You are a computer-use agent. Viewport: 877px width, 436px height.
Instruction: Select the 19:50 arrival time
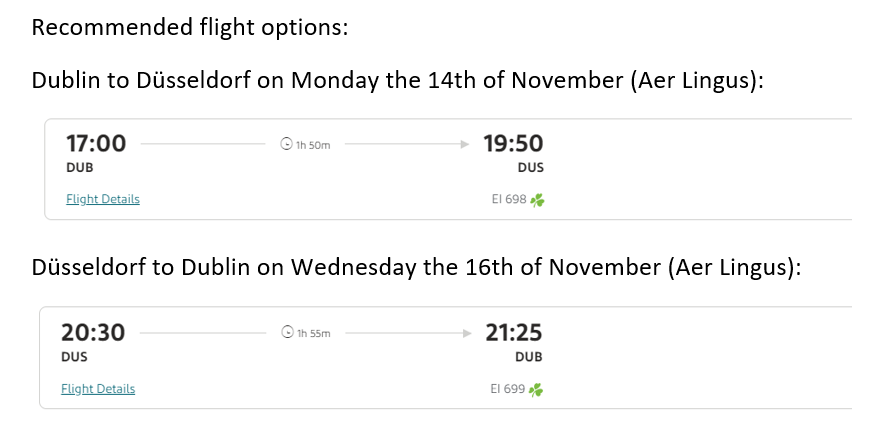tap(513, 143)
